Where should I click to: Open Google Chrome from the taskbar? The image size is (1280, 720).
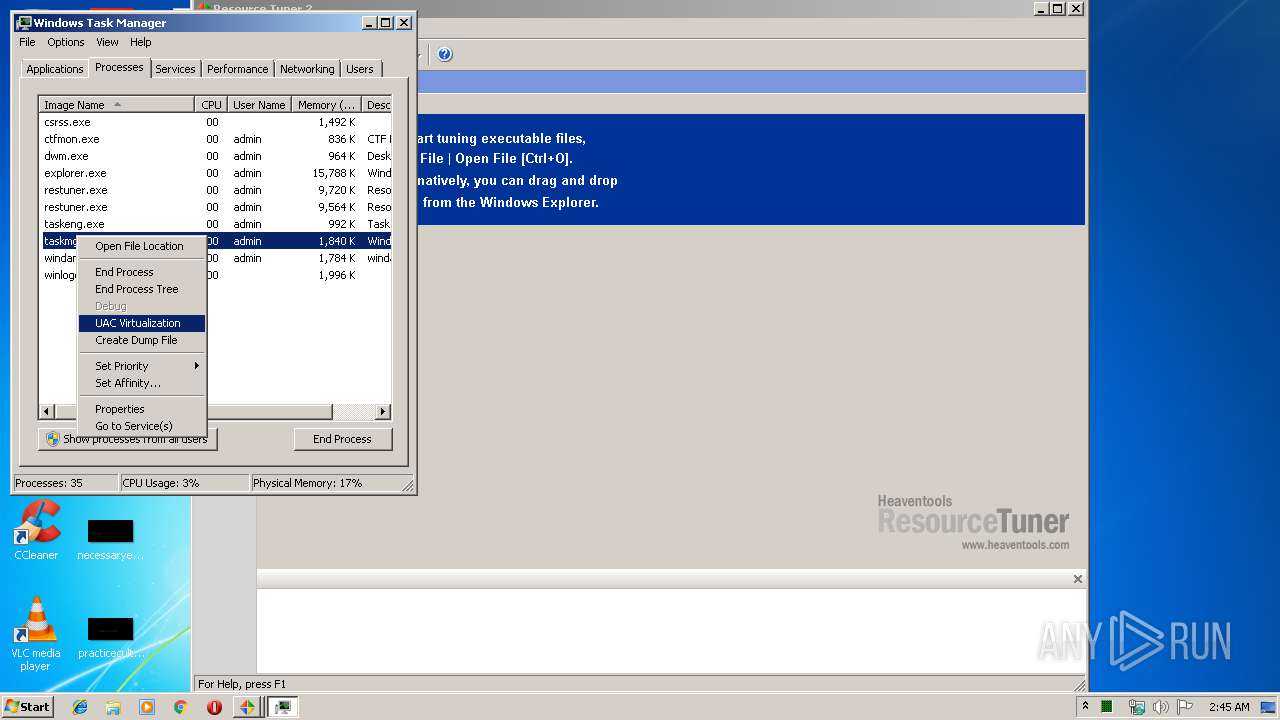[180, 707]
